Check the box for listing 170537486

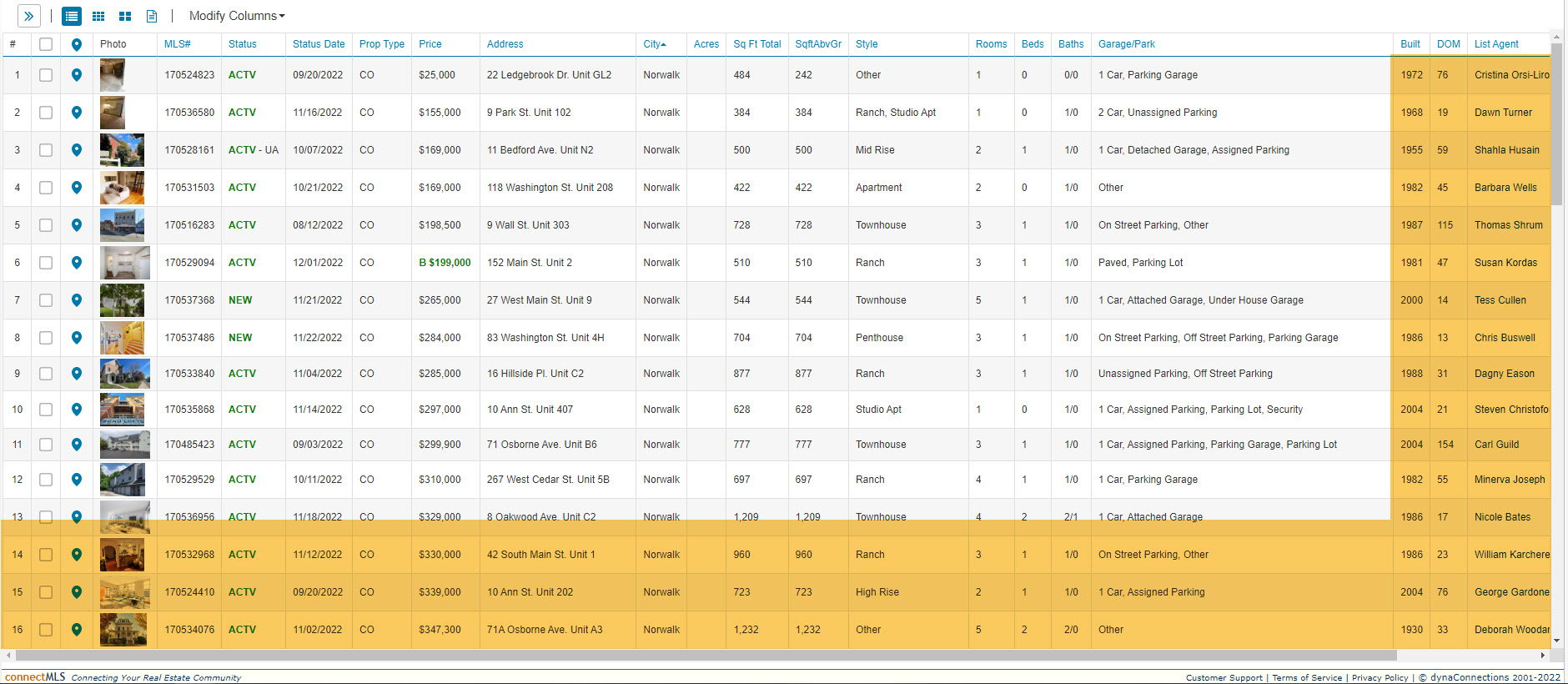(x=46, y=338)
